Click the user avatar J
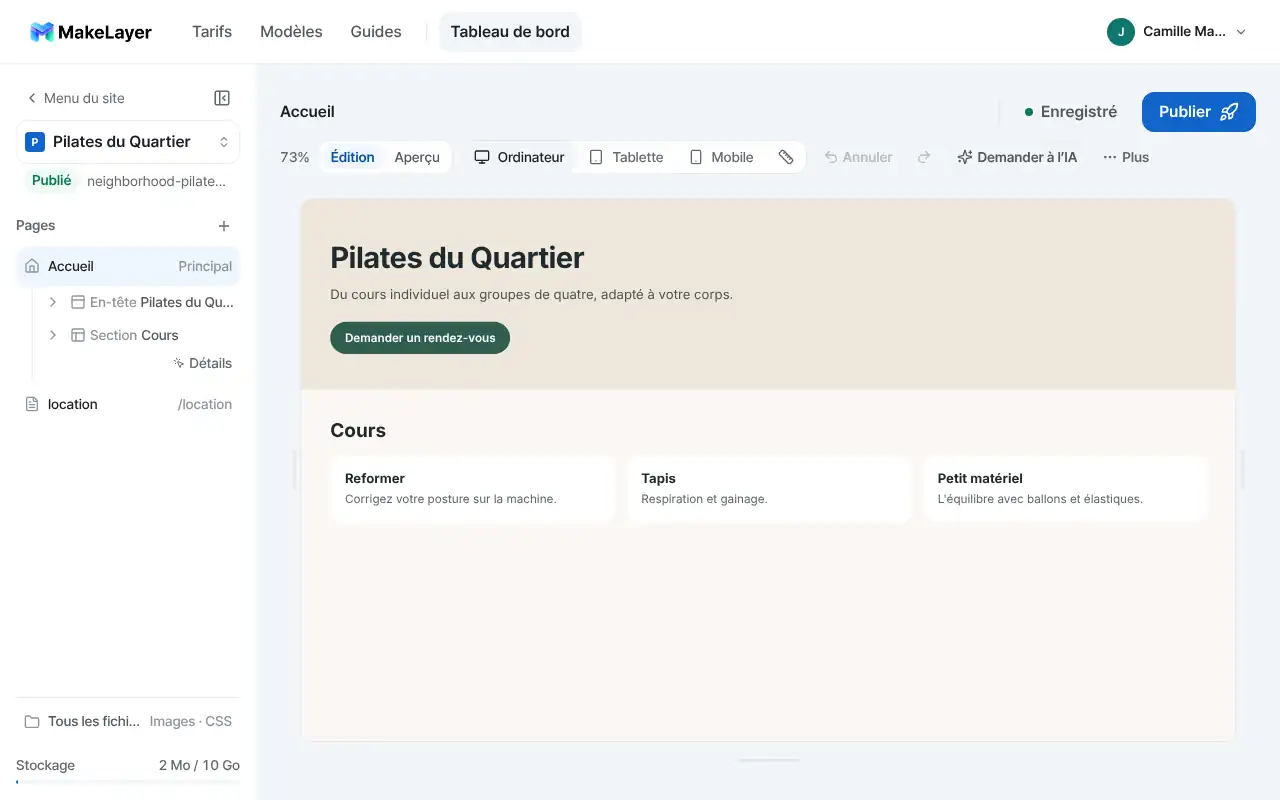The image size is (1280, 800). tap(1121, 32)
